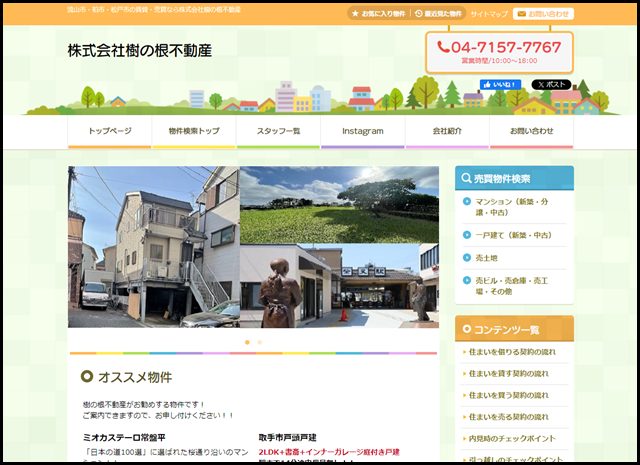Open 一戸建て（新築・中古） search link
The image size is (640, 465).
[x=514, y=235]
